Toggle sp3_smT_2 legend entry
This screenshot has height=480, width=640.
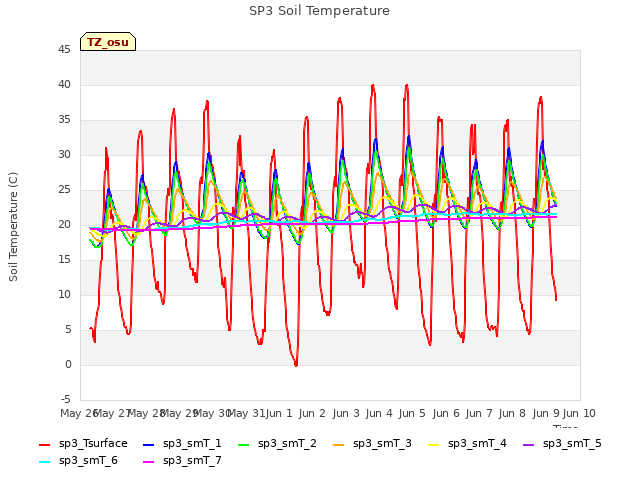(x=277, y=444)
